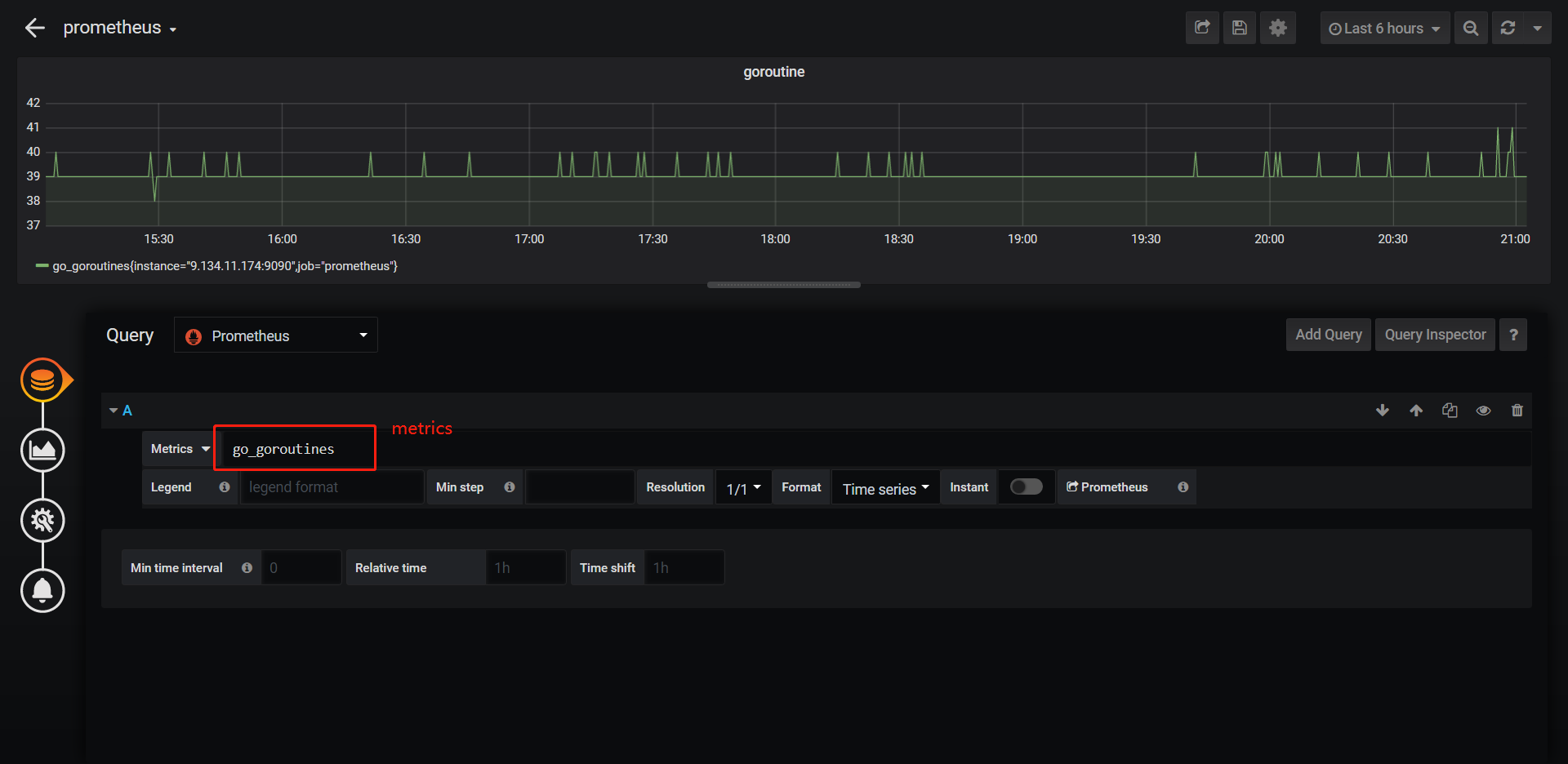
Task: Click Add Query button
Action: [1329, 335]
